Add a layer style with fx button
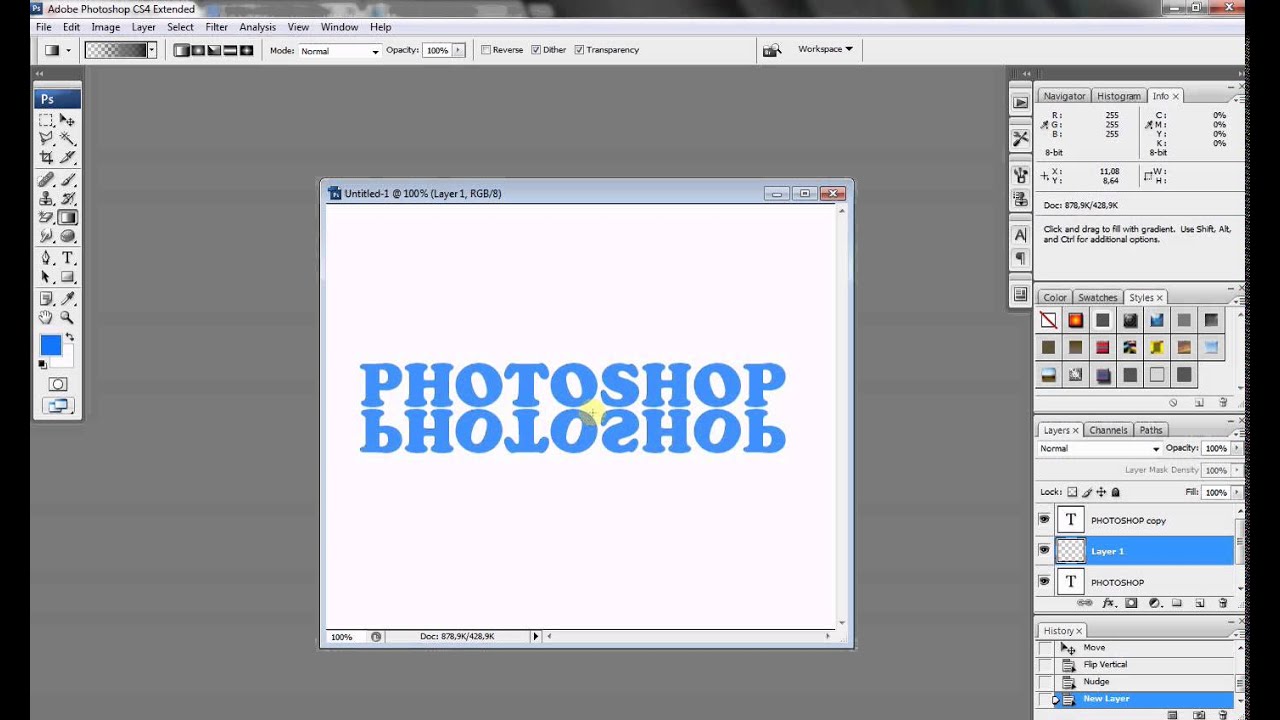1280x720 pixels. coord(1108,603)
